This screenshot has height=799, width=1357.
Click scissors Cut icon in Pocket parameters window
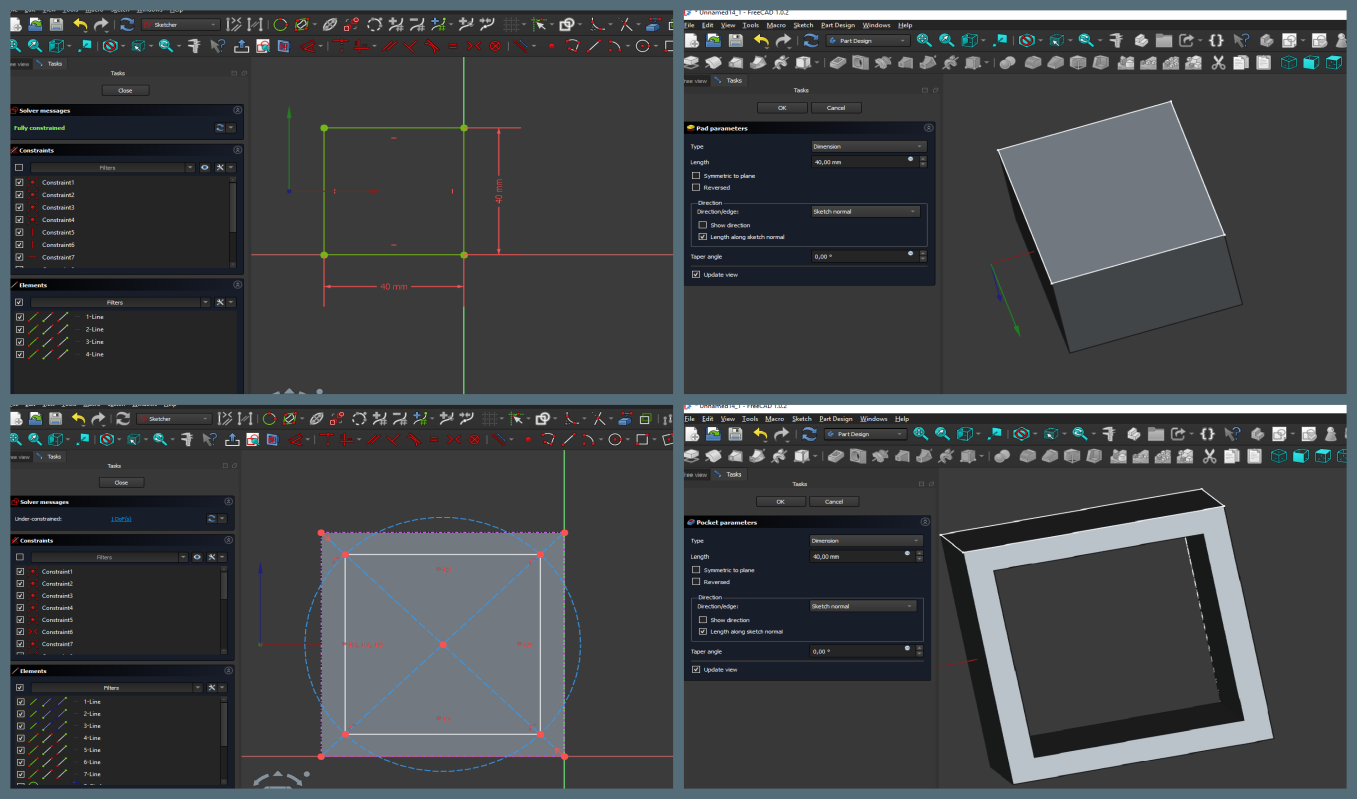[x=1209, y=457]
